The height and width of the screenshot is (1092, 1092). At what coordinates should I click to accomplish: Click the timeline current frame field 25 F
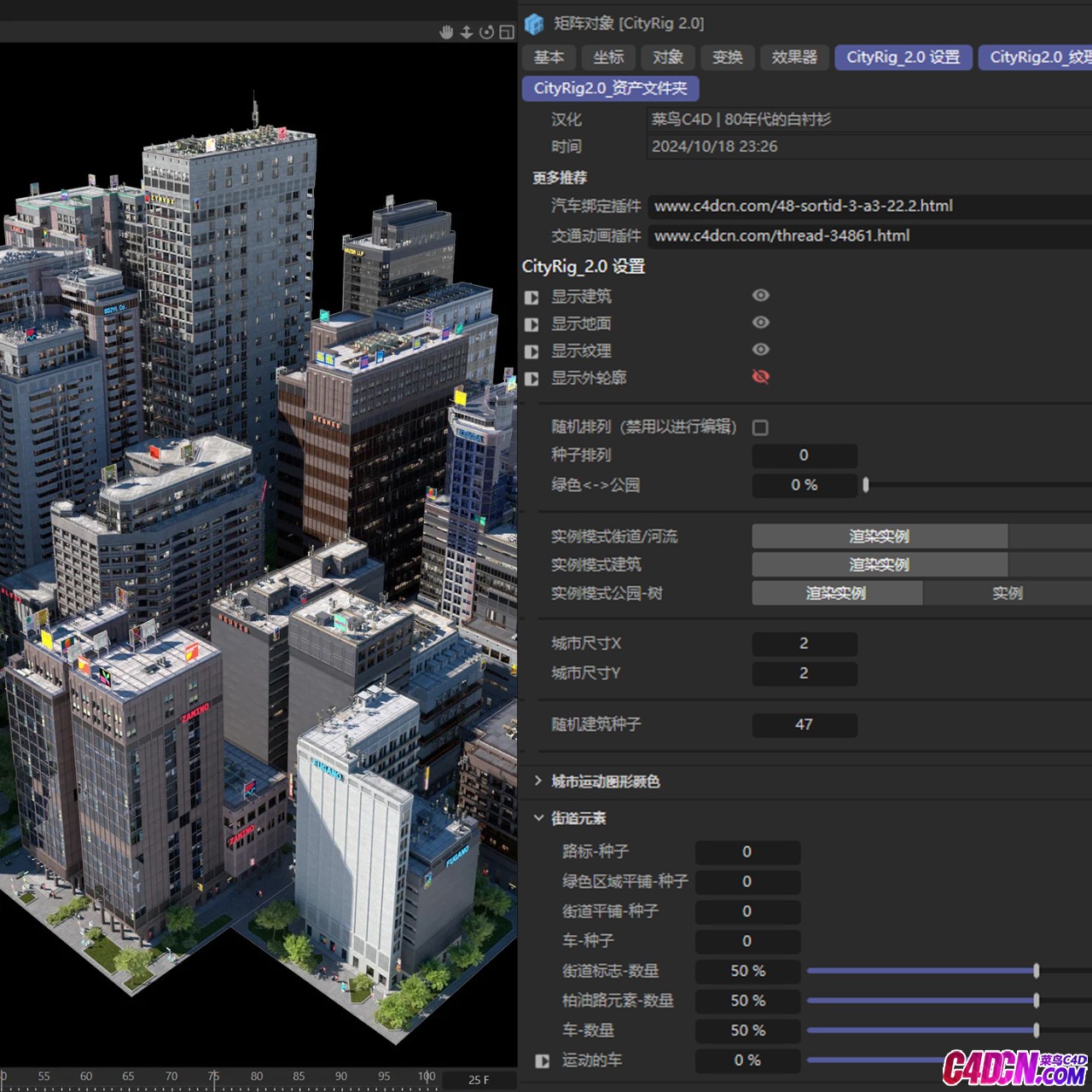pyautogui.click(x=479, y=1079)
